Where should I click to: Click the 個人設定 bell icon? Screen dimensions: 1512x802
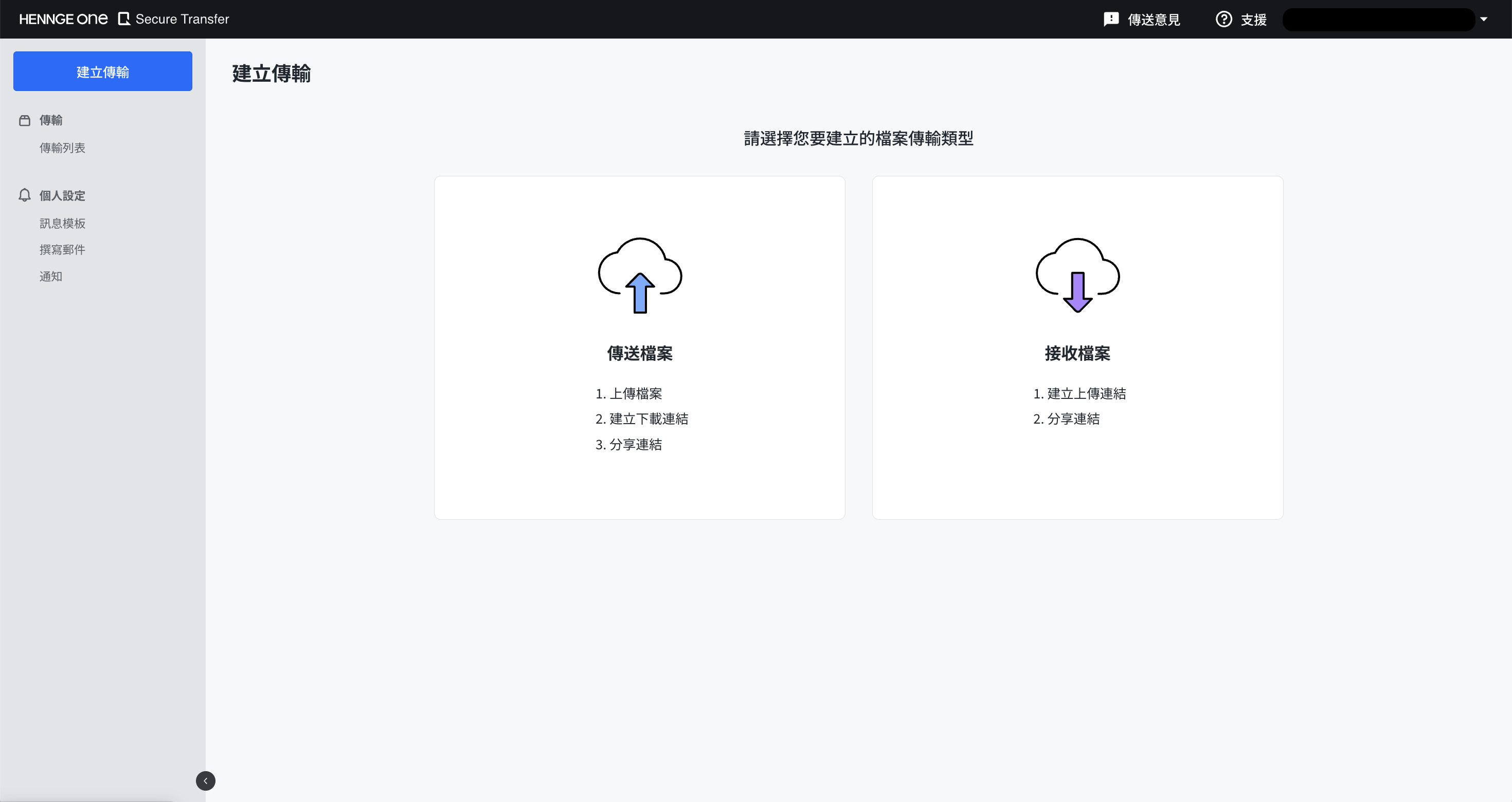coord(25,195)
